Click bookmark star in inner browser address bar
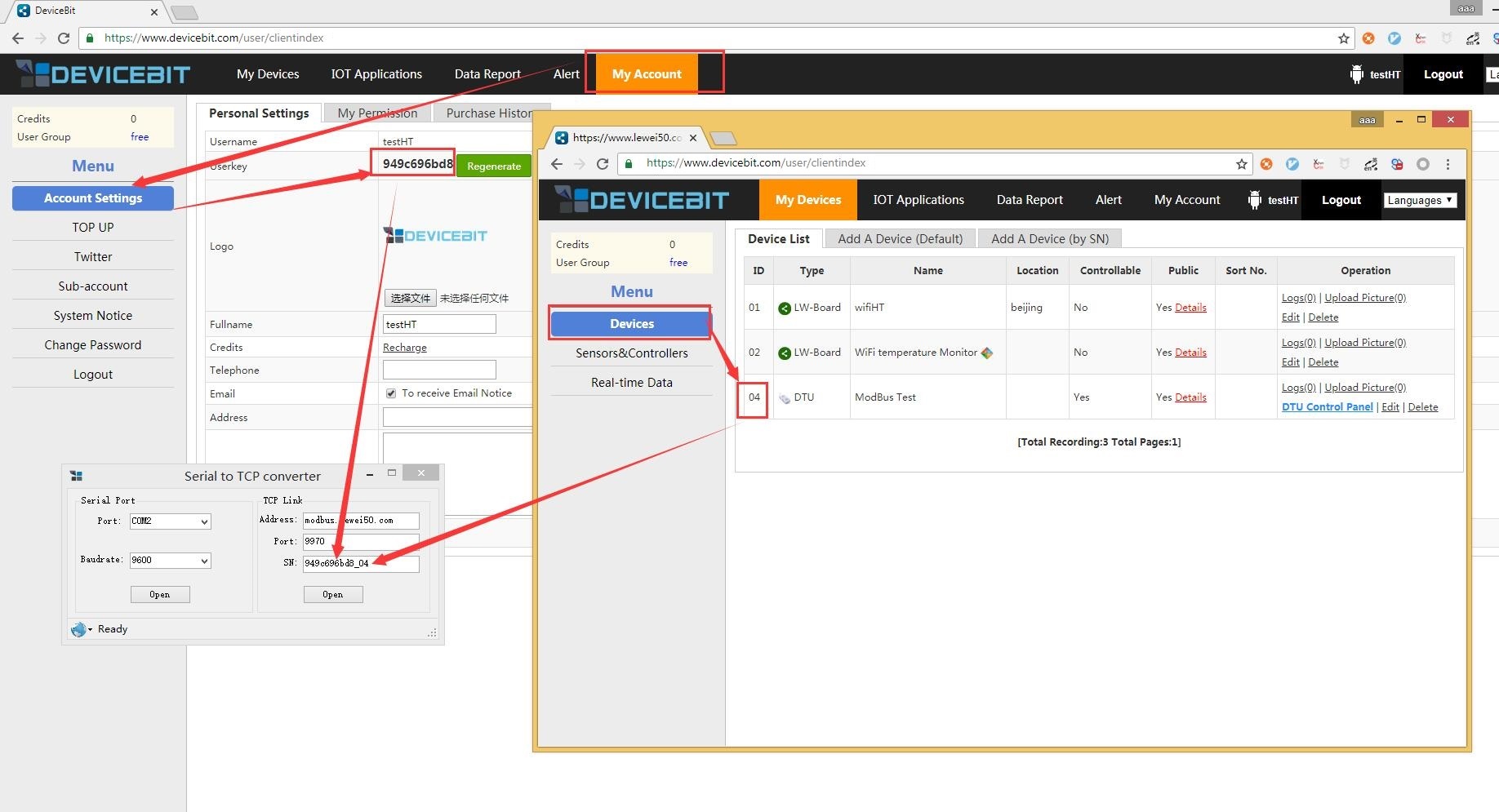 (x=1241, y=164)
